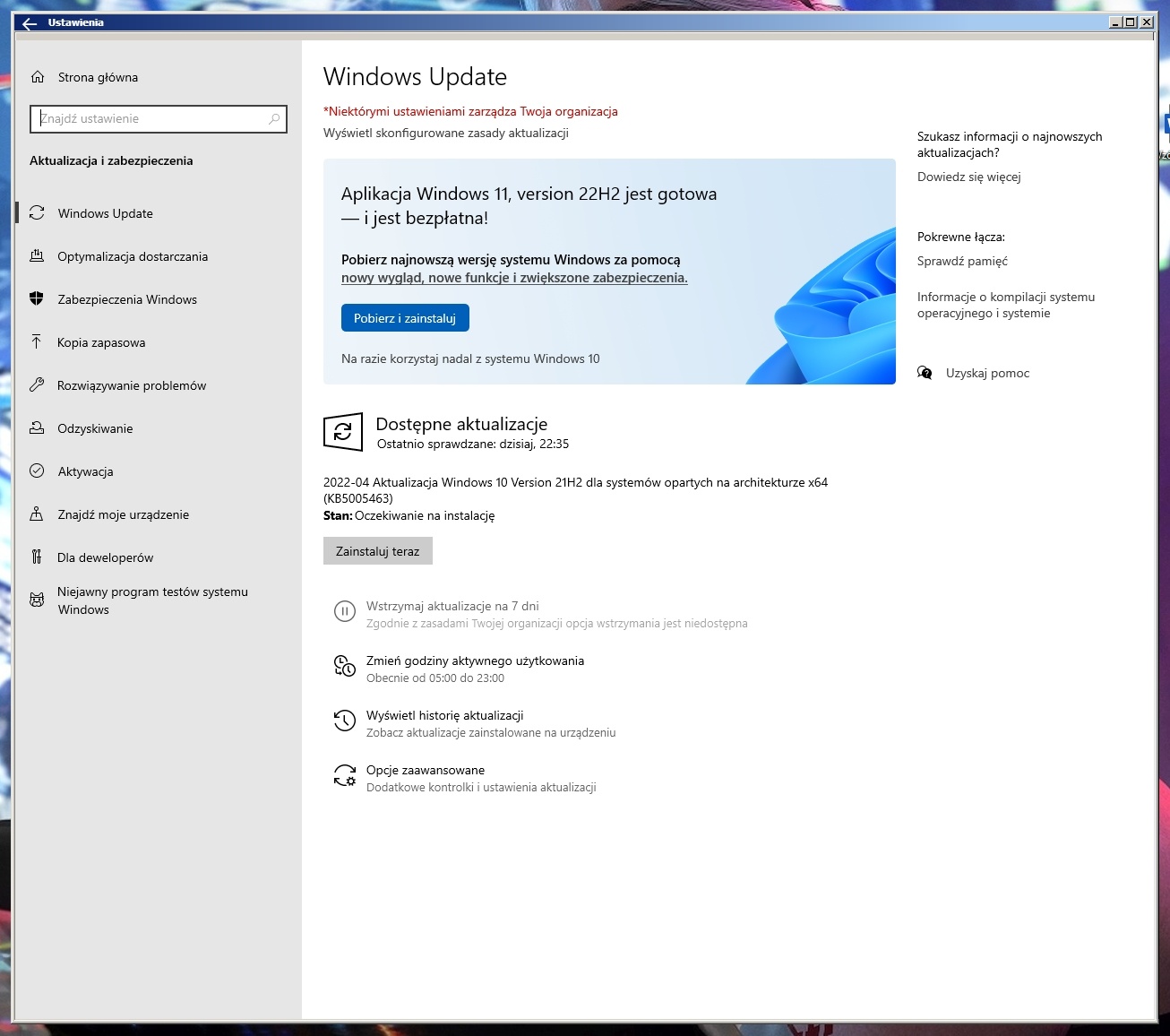The width and height of the screenshot is (1170, 1036).
Task: Click Ostatnio sprawdzane: dzisiaj, 22:35 text
Action: coord(473,444)
